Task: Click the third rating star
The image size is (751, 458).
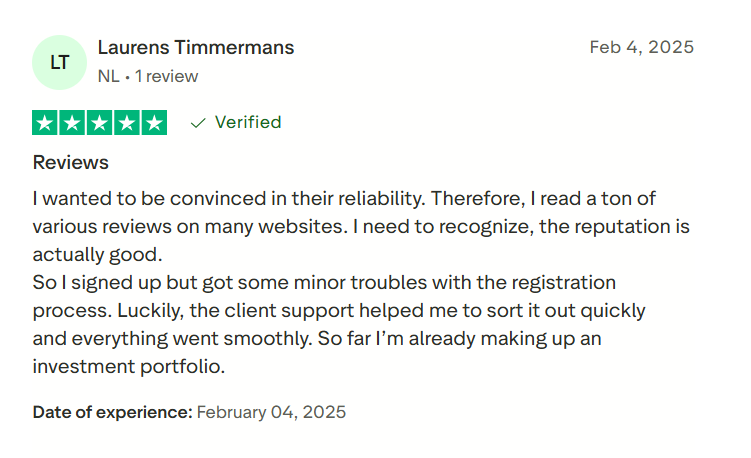Action: 100,123
